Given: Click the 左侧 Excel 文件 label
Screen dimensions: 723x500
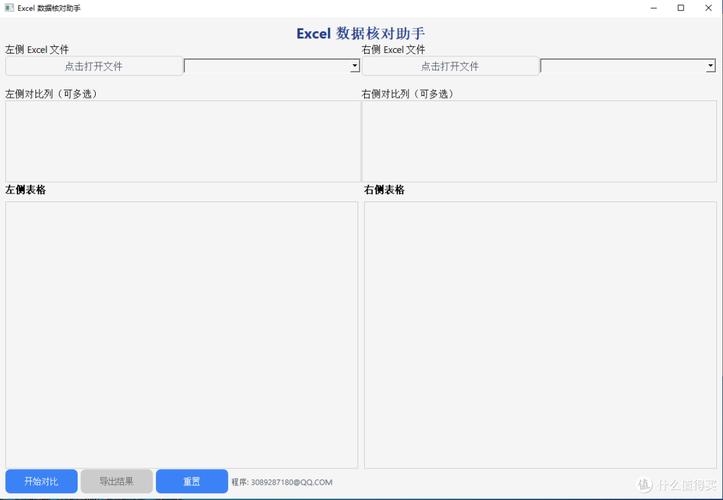Looking at the screenshot, I should coord(37,49).
